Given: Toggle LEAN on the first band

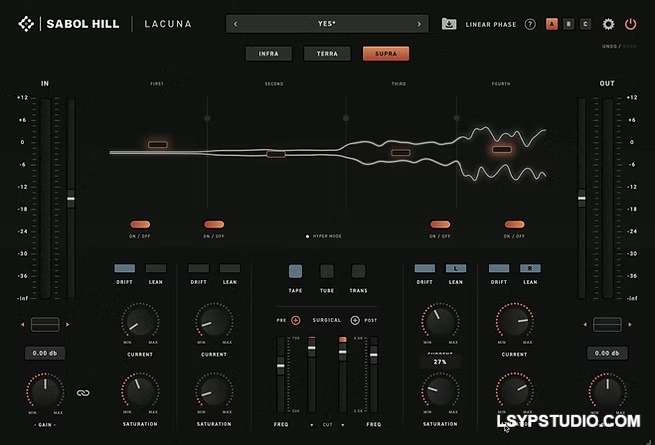Looking at the screenshot, I should [155, 268].
